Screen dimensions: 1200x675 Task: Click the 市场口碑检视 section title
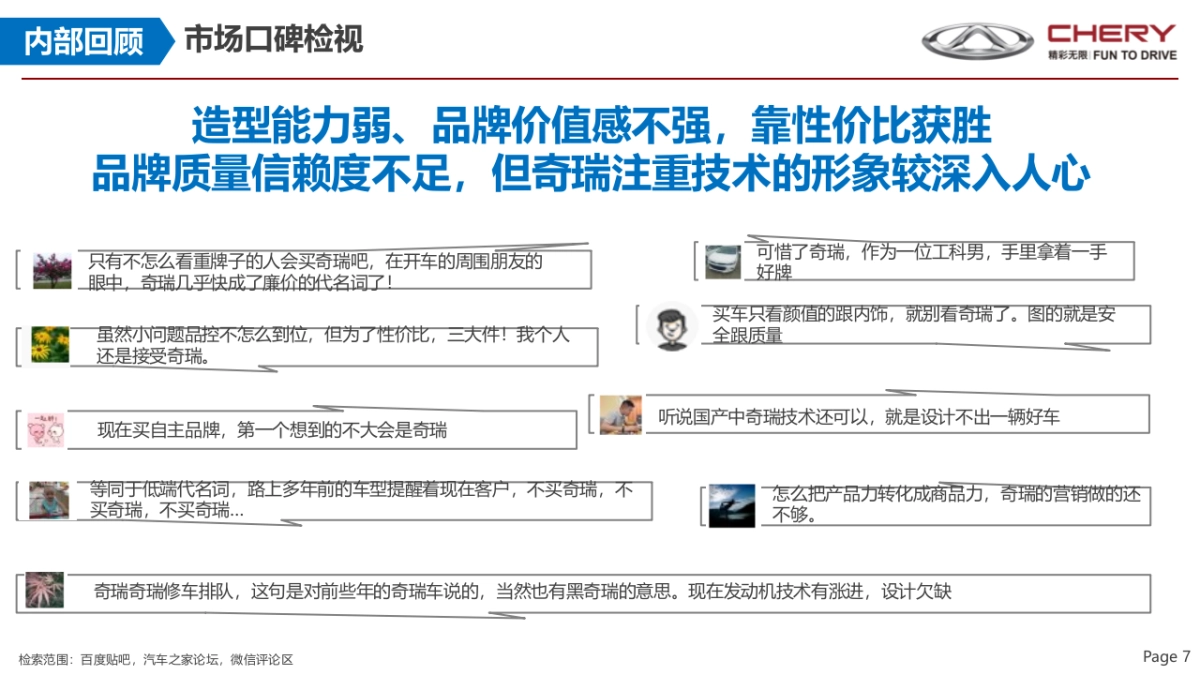pyautogui.click(x=272, y=40)
